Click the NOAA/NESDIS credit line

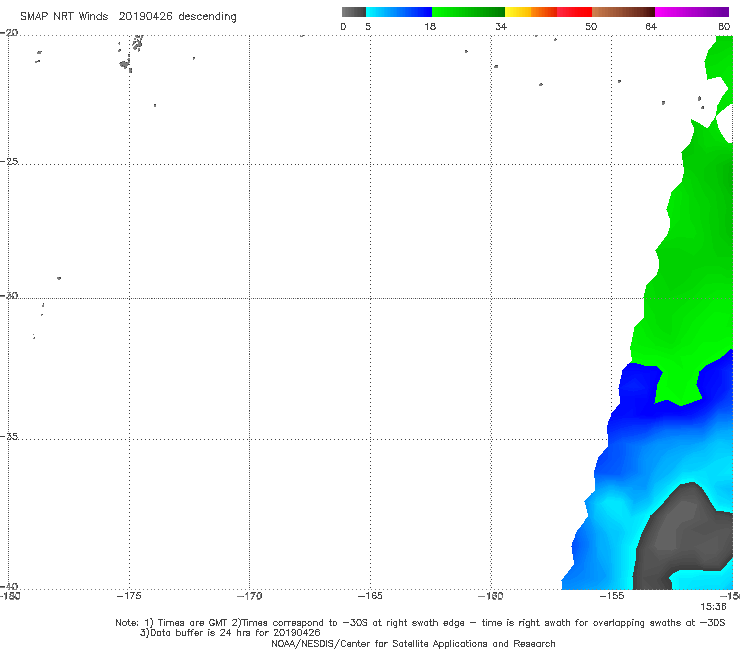coord(413,643)
